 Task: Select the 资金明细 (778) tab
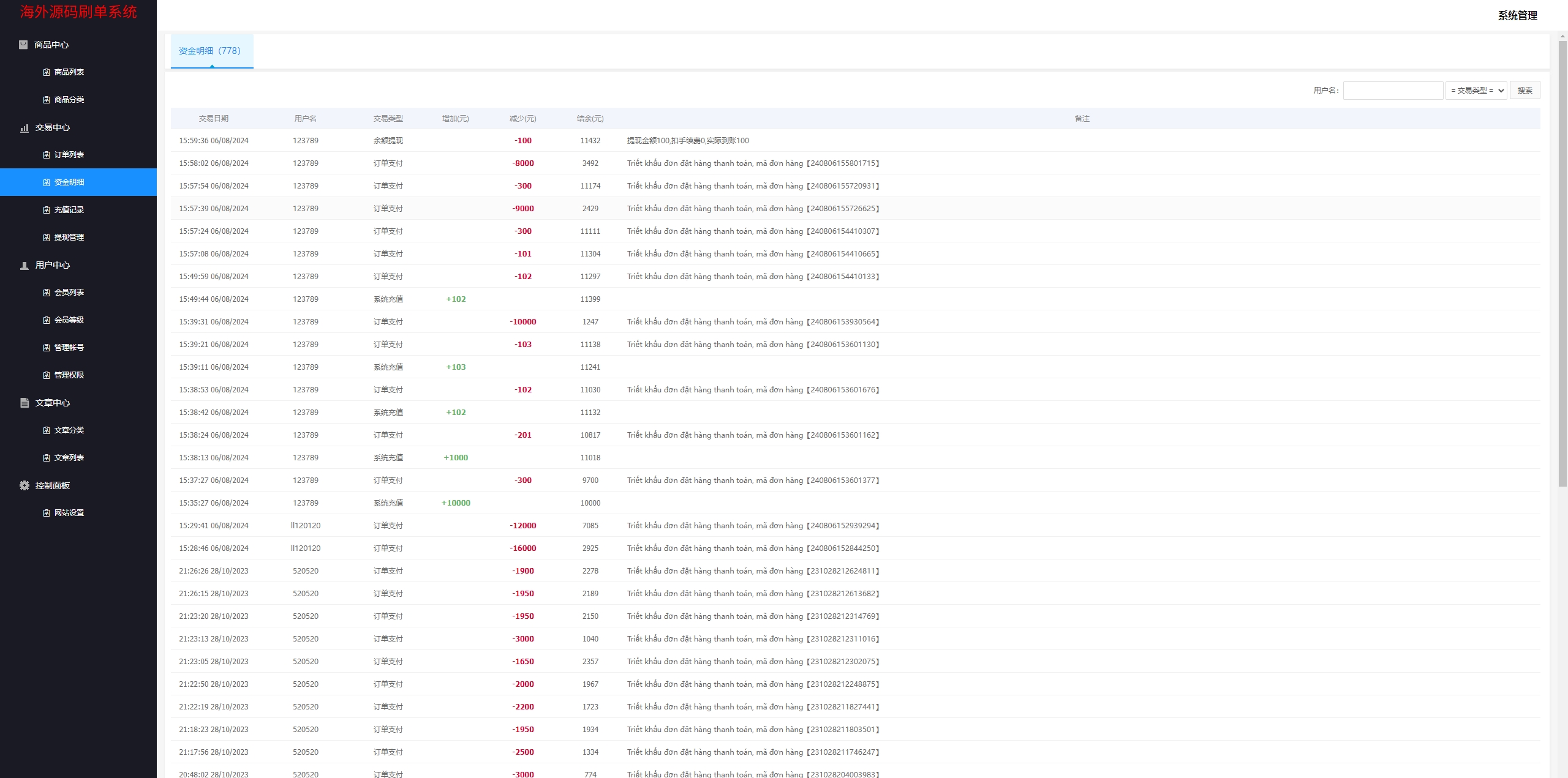click(210, 51)
